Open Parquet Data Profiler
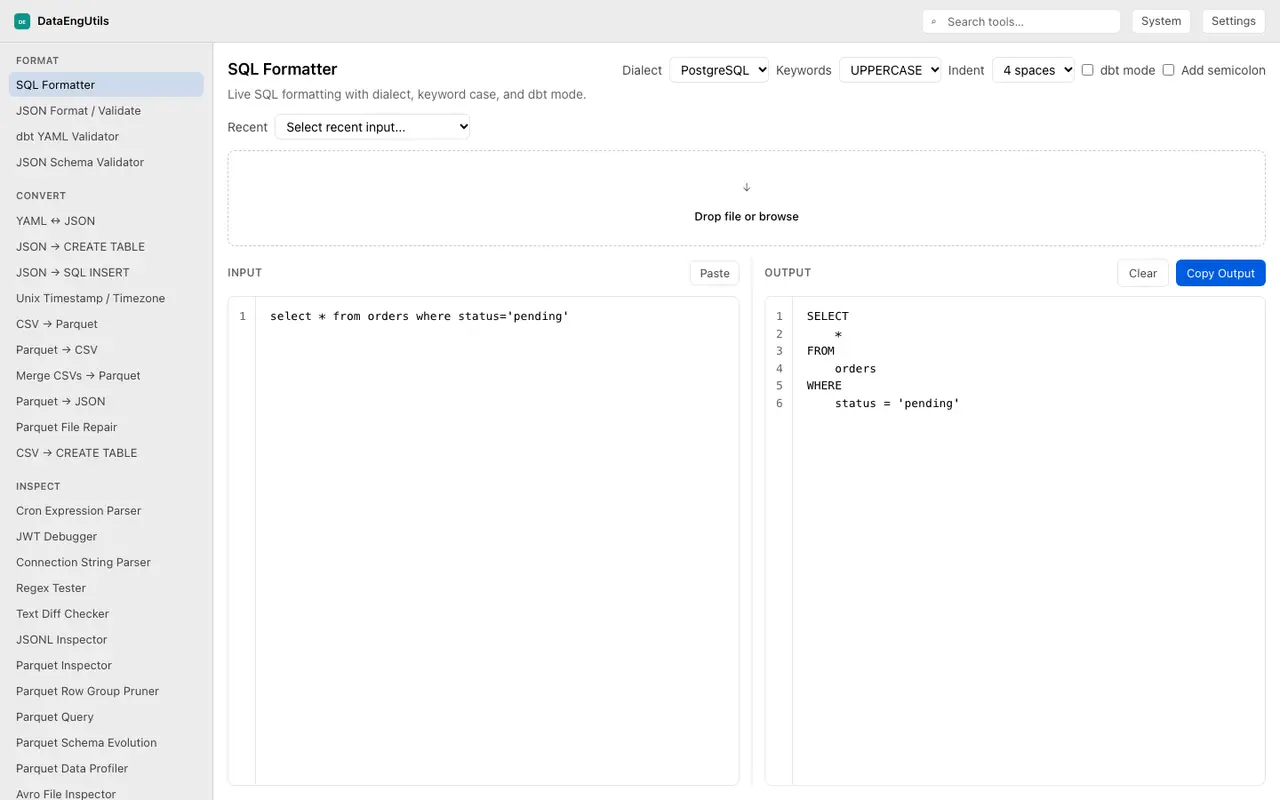1280x800 pixels. 106,769
